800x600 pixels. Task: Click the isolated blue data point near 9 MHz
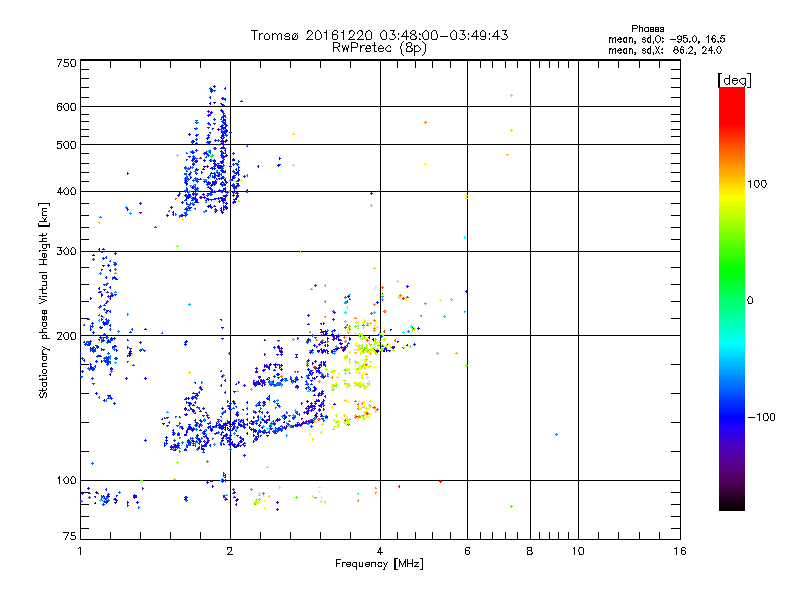[x=556, y=435]
